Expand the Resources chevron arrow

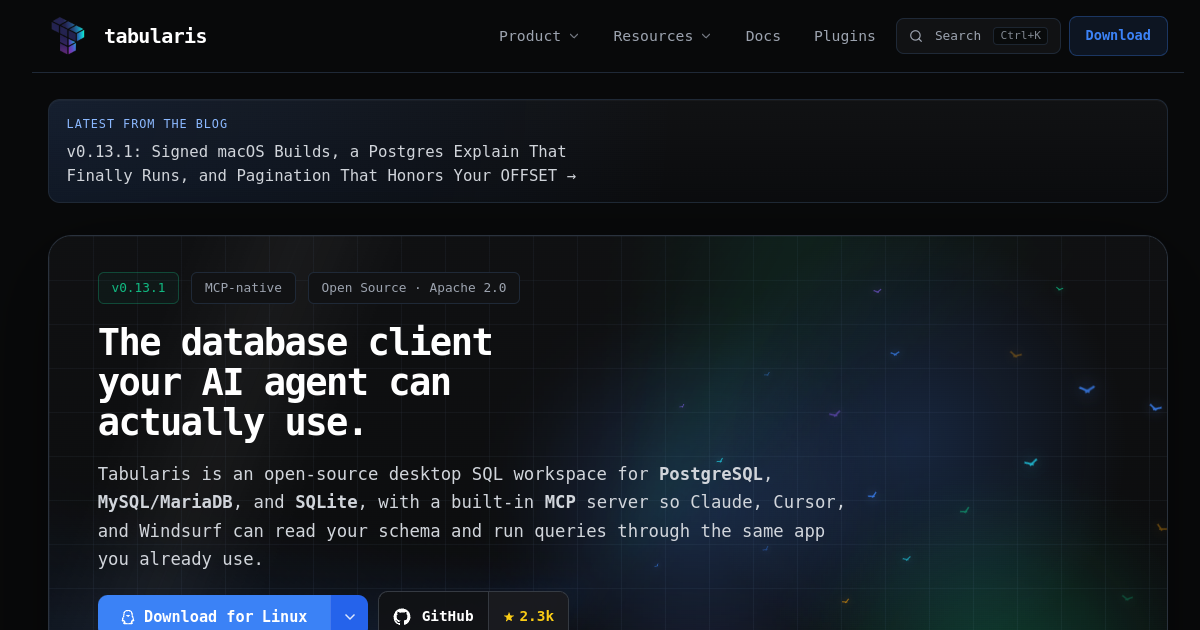point(706,36)
